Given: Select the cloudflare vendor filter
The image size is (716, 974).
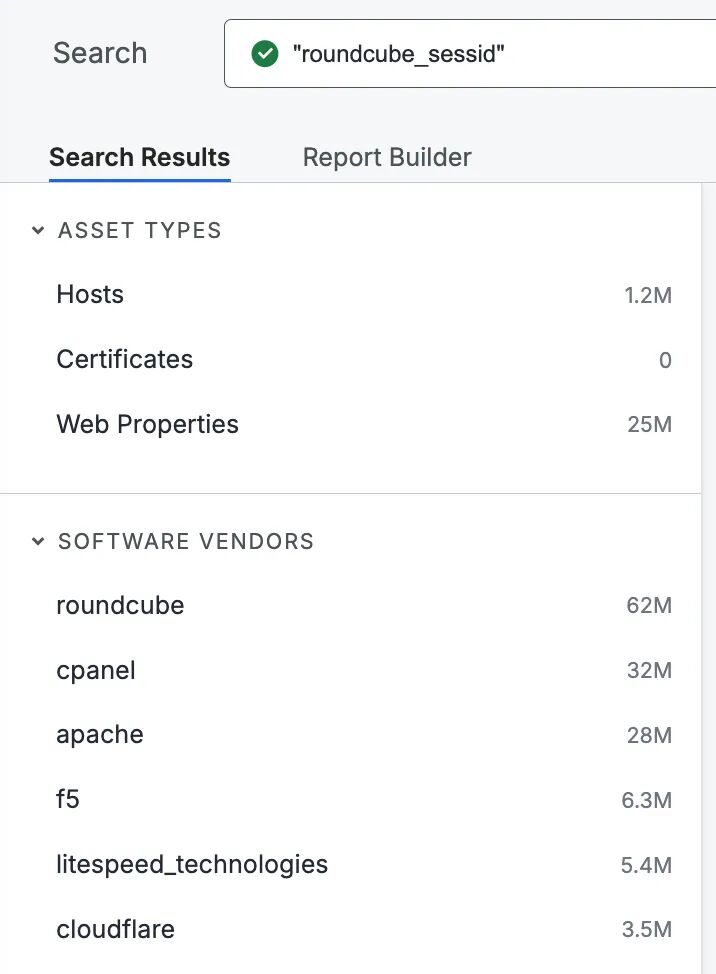Looking at the screenshot, I should click(115, 929).
